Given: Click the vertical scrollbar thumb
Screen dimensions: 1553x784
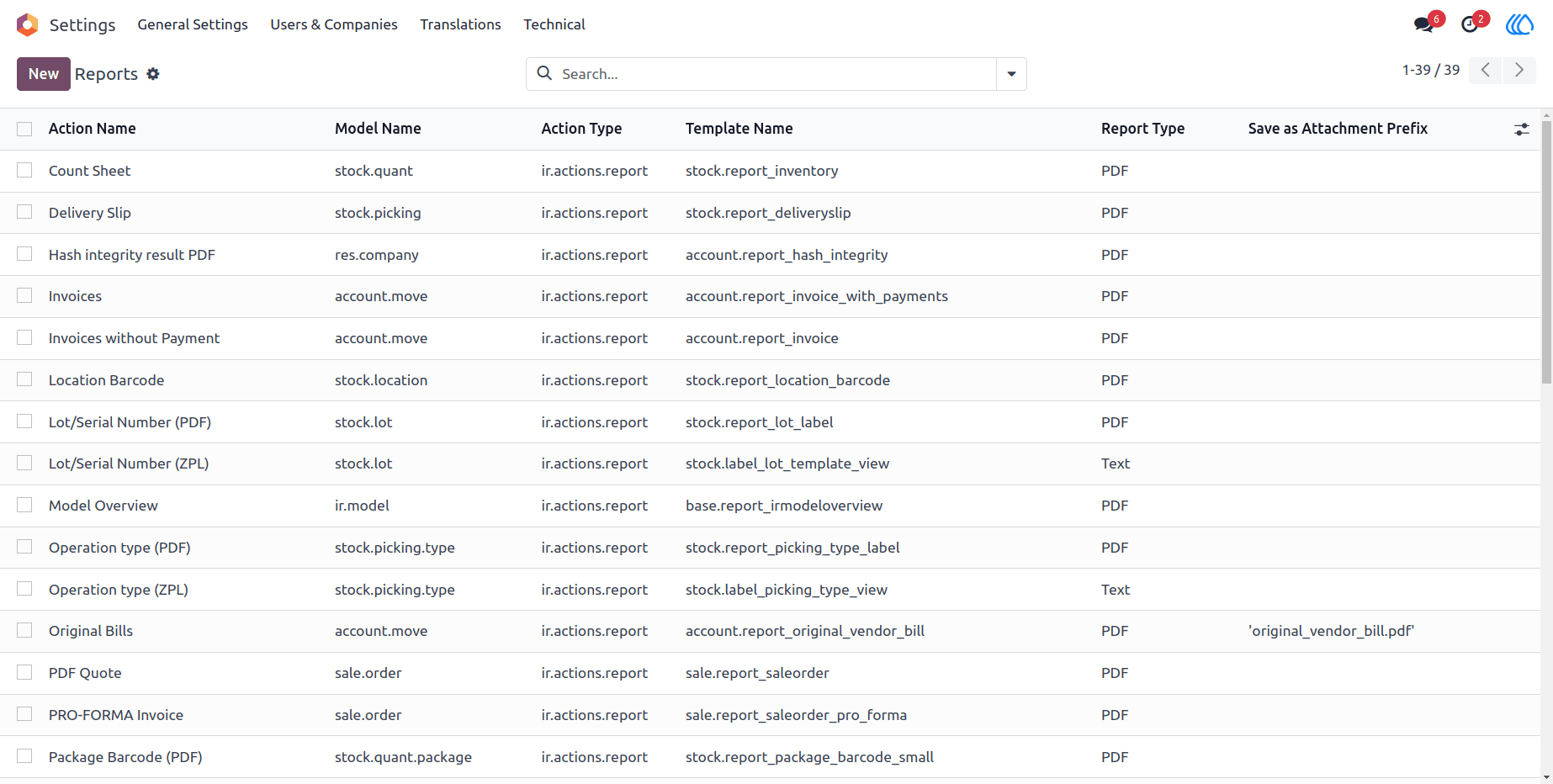Looking at the screenshot, I should [x=1546, y=252].
